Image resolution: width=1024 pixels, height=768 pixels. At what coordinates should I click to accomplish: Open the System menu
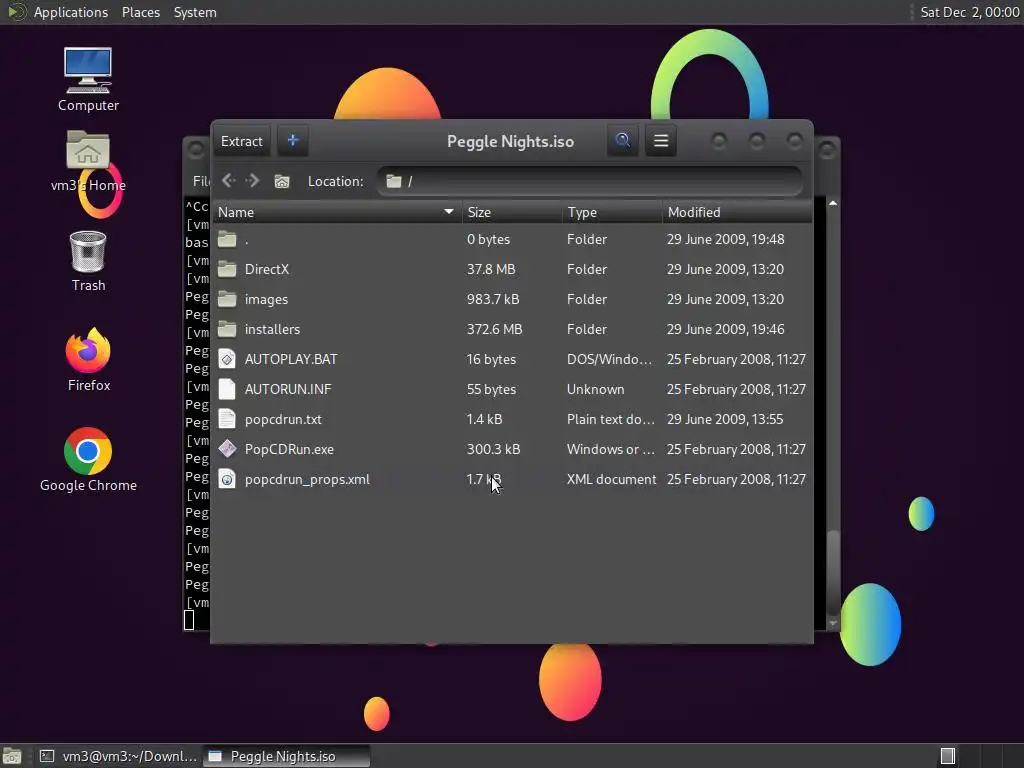click(x=195, y=12)
